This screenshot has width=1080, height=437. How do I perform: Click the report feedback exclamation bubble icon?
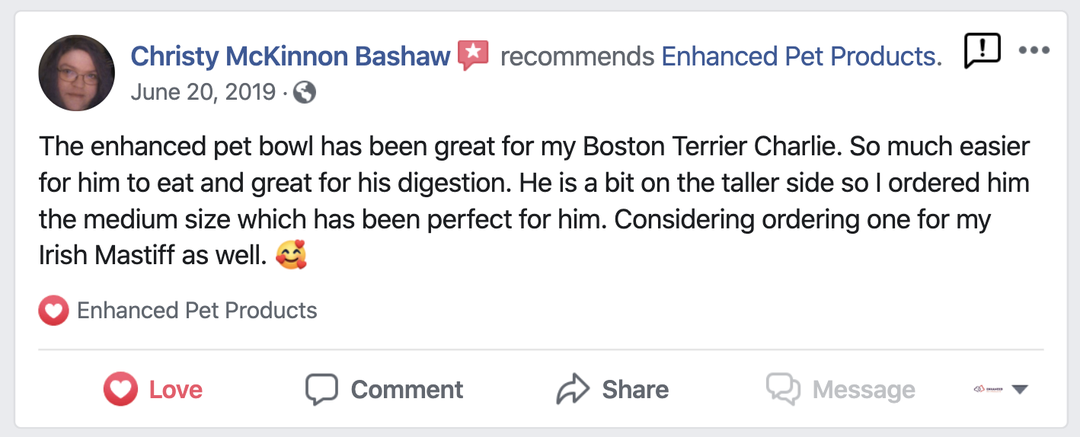click(982, 51)
